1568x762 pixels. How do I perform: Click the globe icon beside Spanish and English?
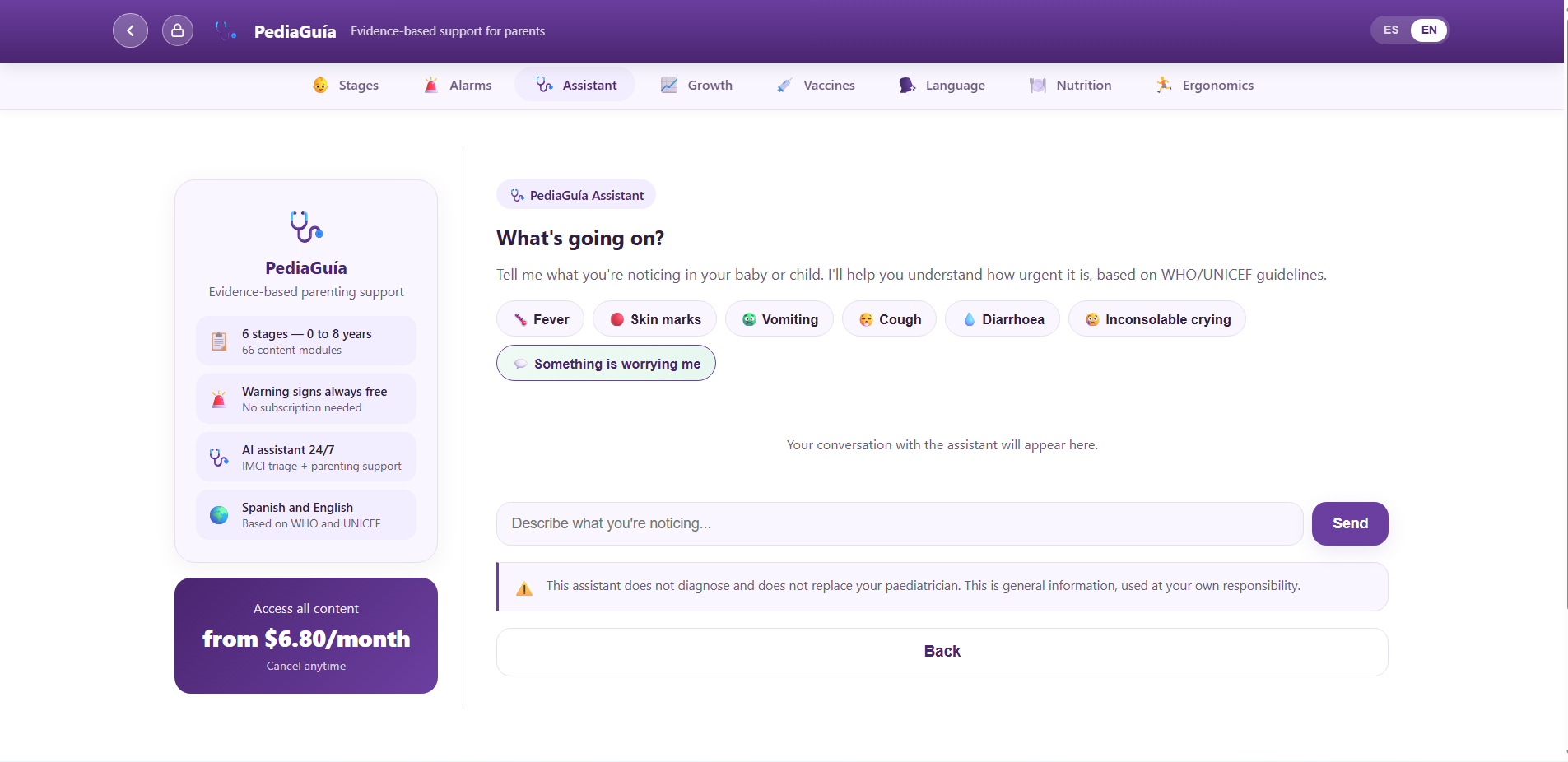pos(219,515)
